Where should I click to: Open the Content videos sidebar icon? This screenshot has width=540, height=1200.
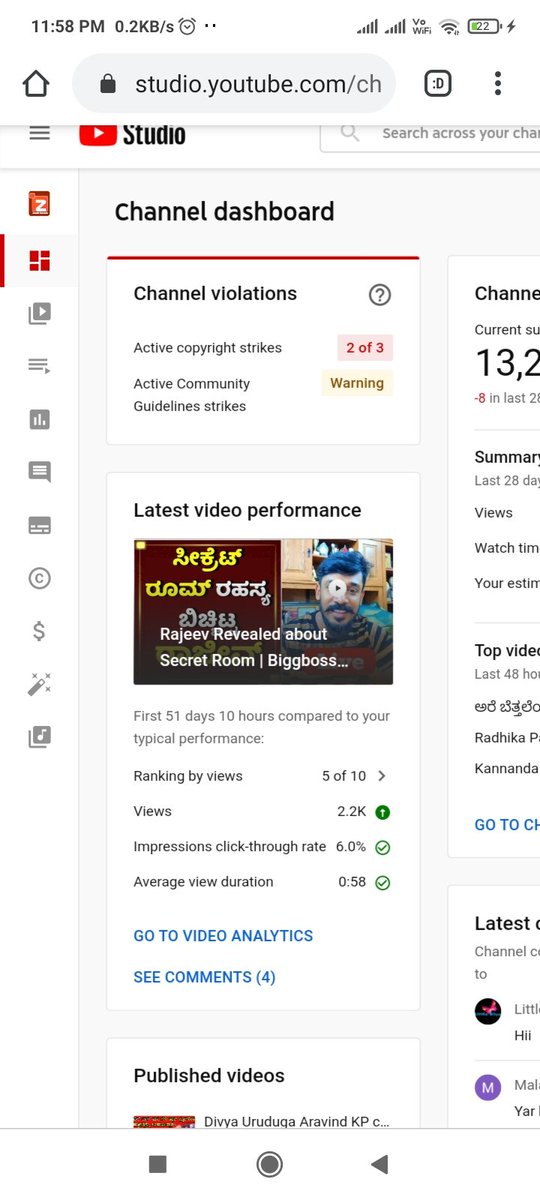tap(39, 314)
